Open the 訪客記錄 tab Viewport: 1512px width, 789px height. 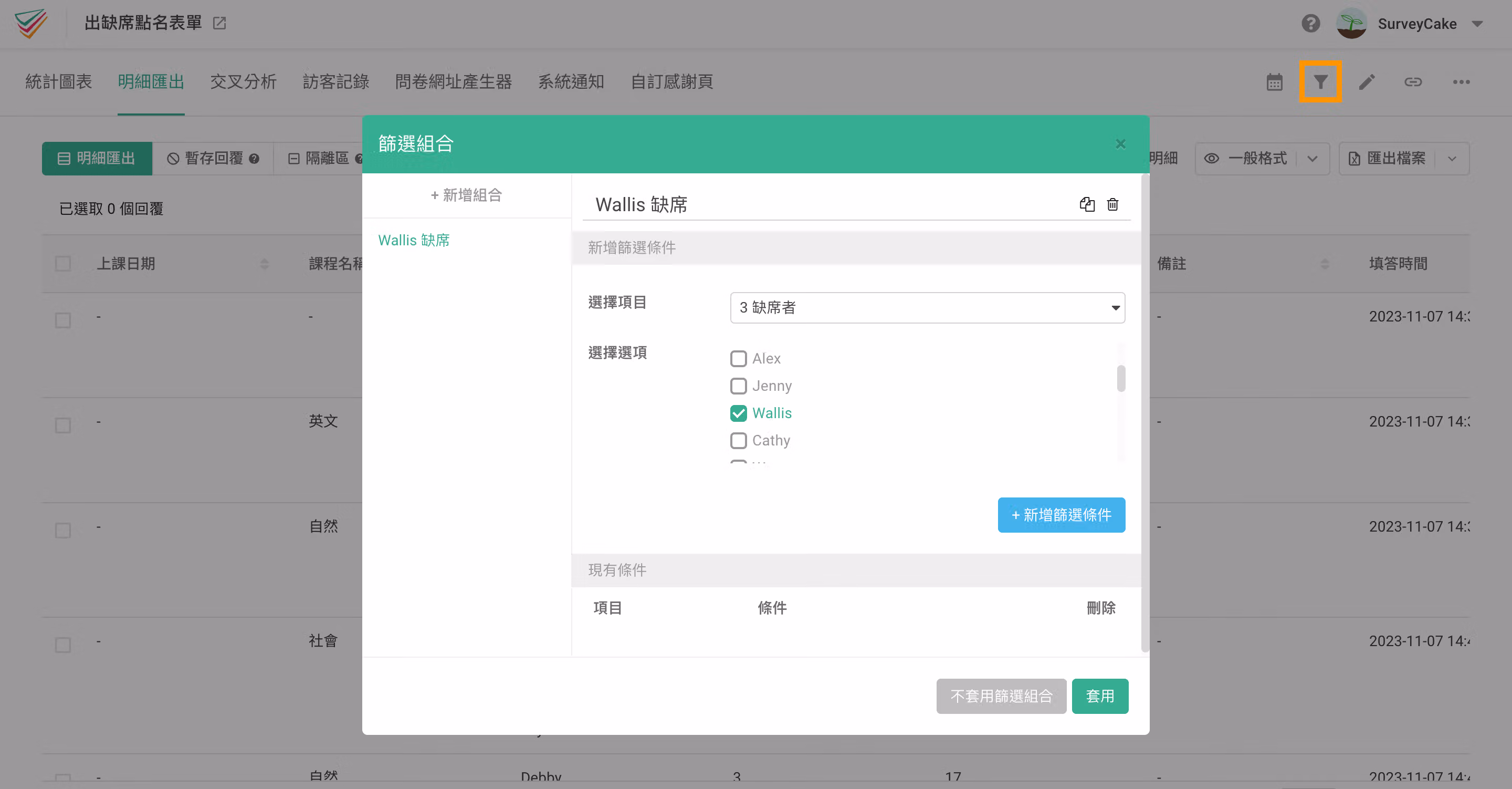coord(336,81)
